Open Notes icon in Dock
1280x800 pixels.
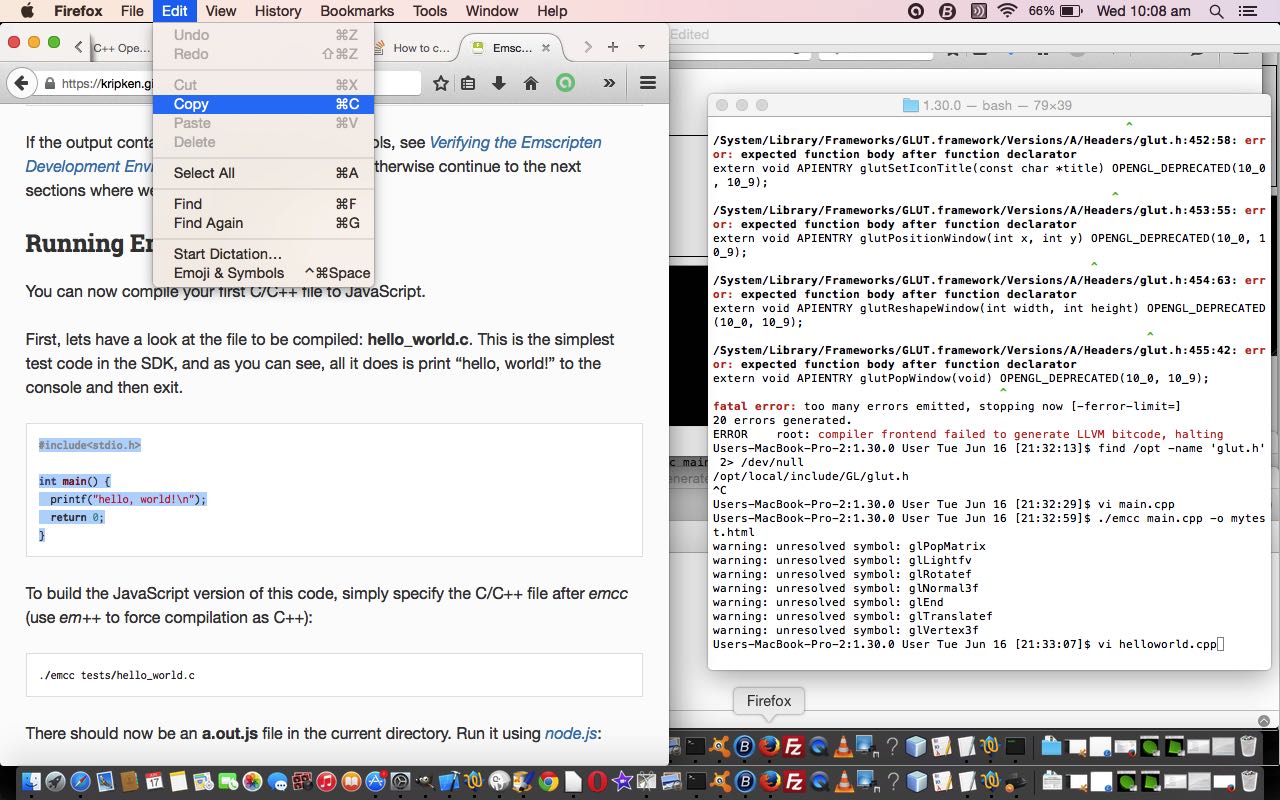178,781
